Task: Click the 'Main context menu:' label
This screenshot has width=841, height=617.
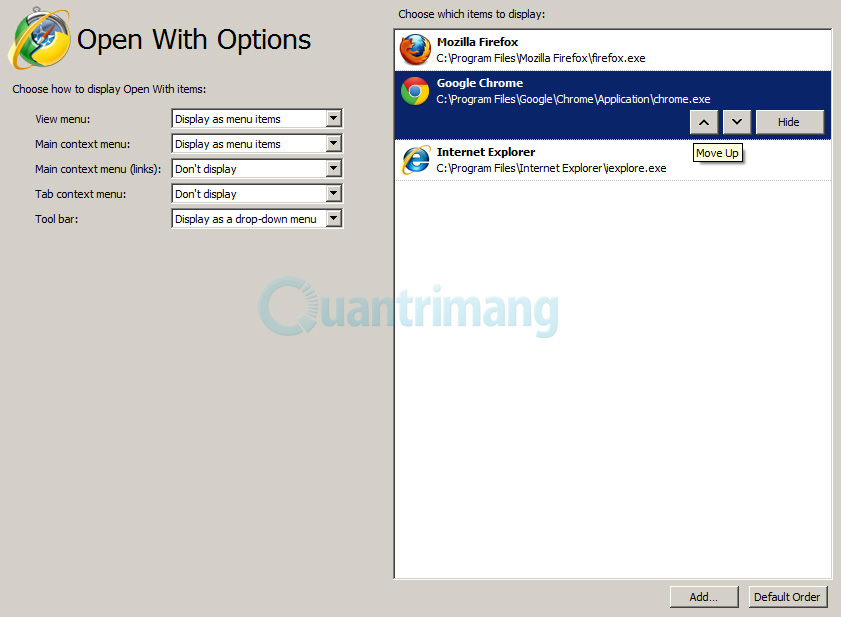Action: click(x=83, y=144)
